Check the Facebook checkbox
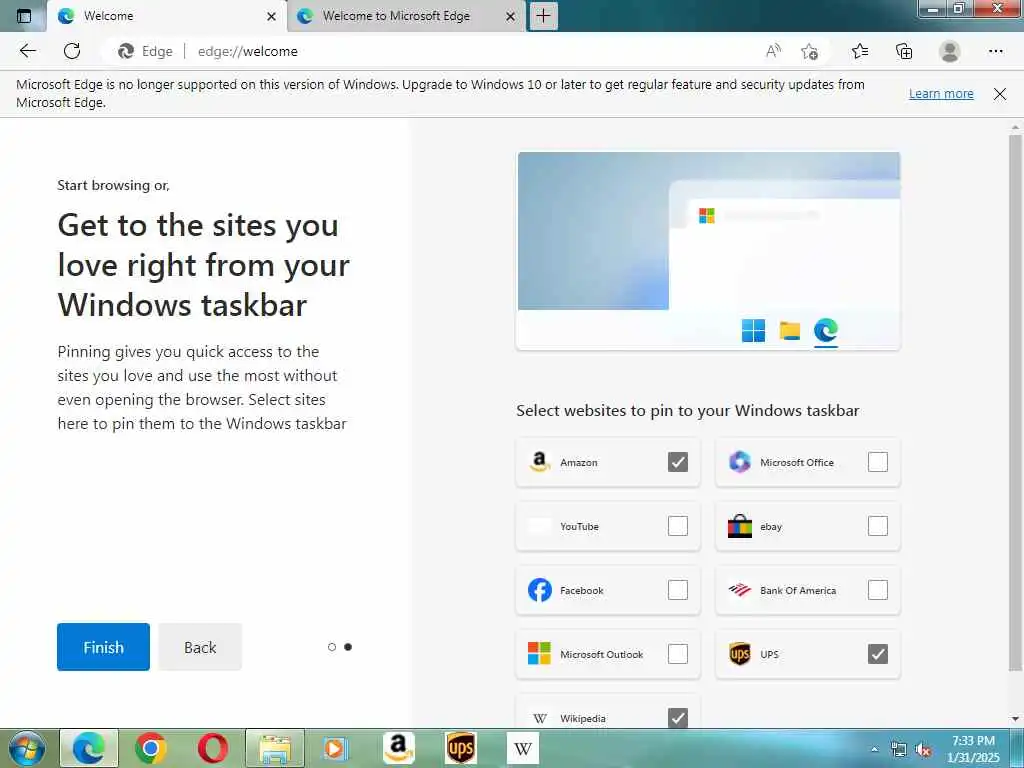This screenshot has width=1024, height=768. click(x=678, y=590)
